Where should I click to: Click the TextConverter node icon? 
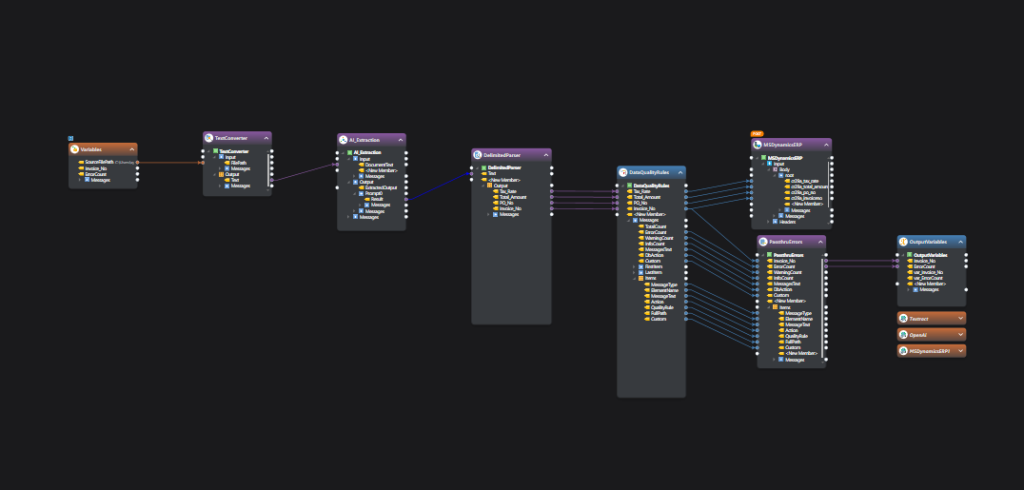pyautogui.click(x=209, y=138)
